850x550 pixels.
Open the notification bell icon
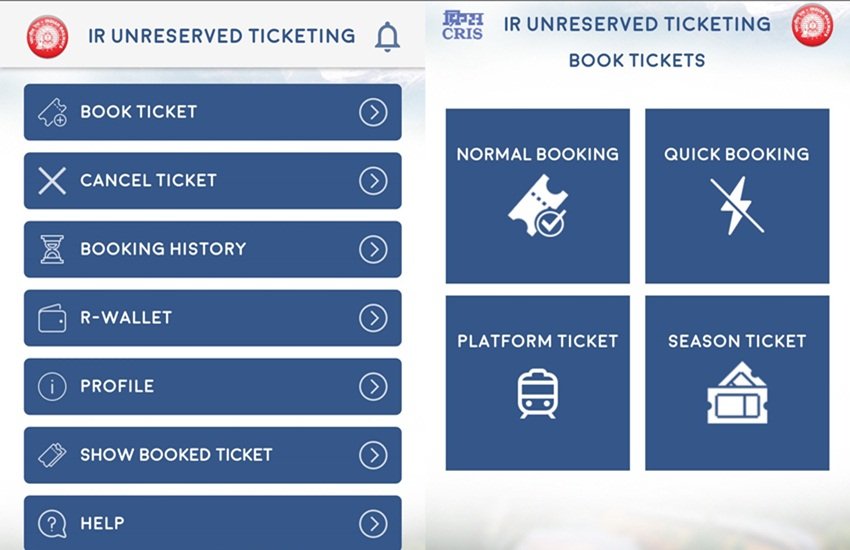(387, 37)
